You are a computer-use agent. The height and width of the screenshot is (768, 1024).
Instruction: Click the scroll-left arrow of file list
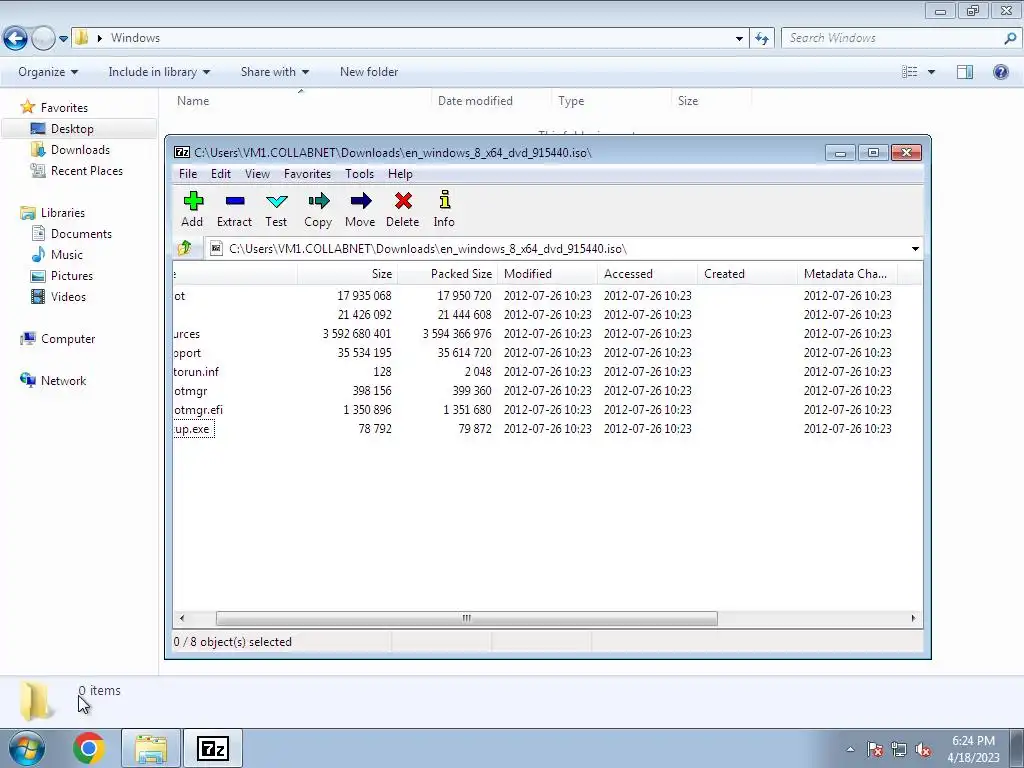click(182, 618)
